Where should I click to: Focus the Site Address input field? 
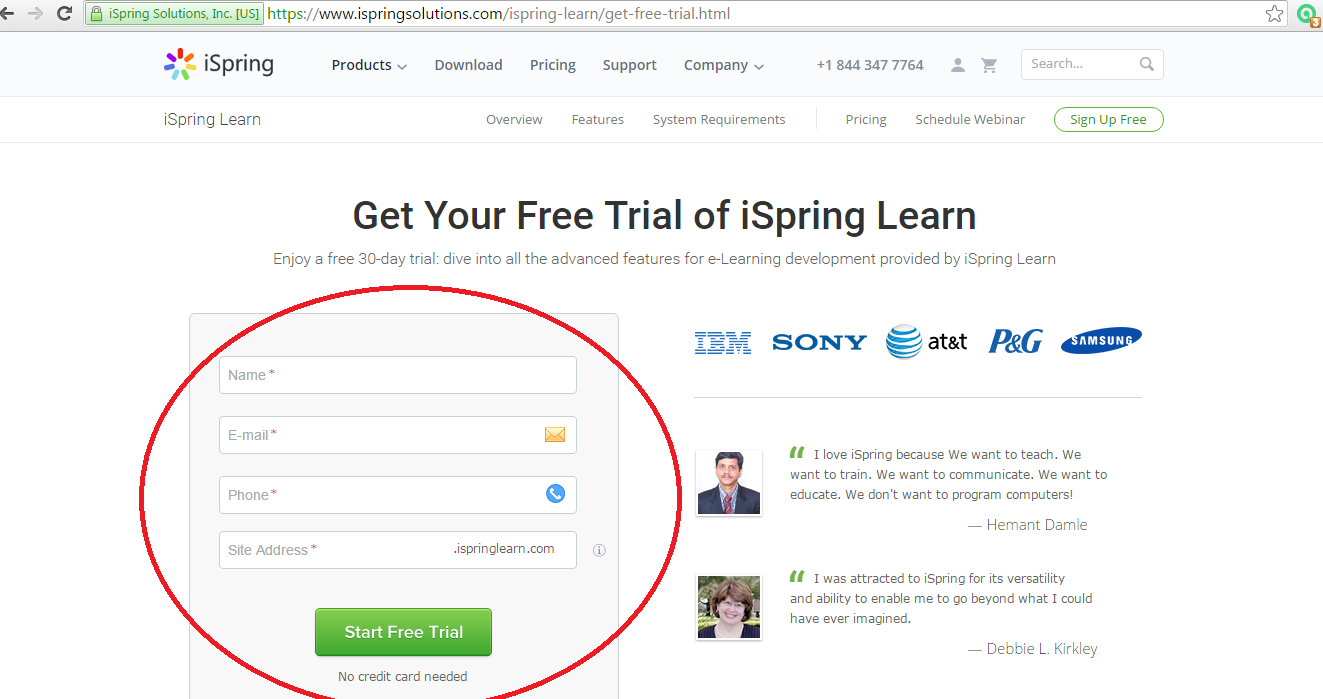point(398,550)
